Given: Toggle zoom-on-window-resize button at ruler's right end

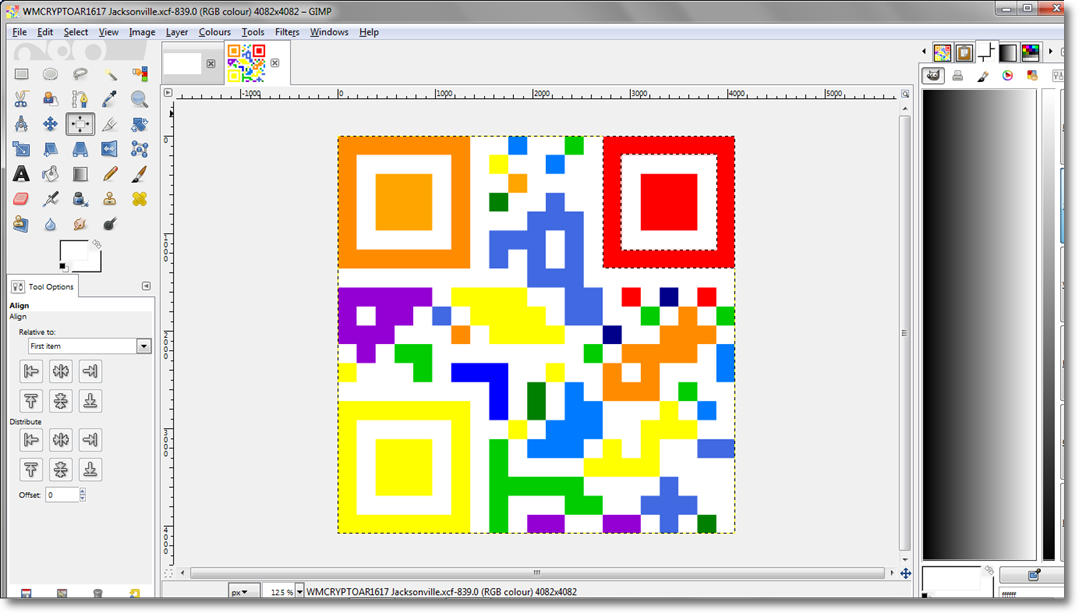Looking at the screenshot, I should 905,93.
